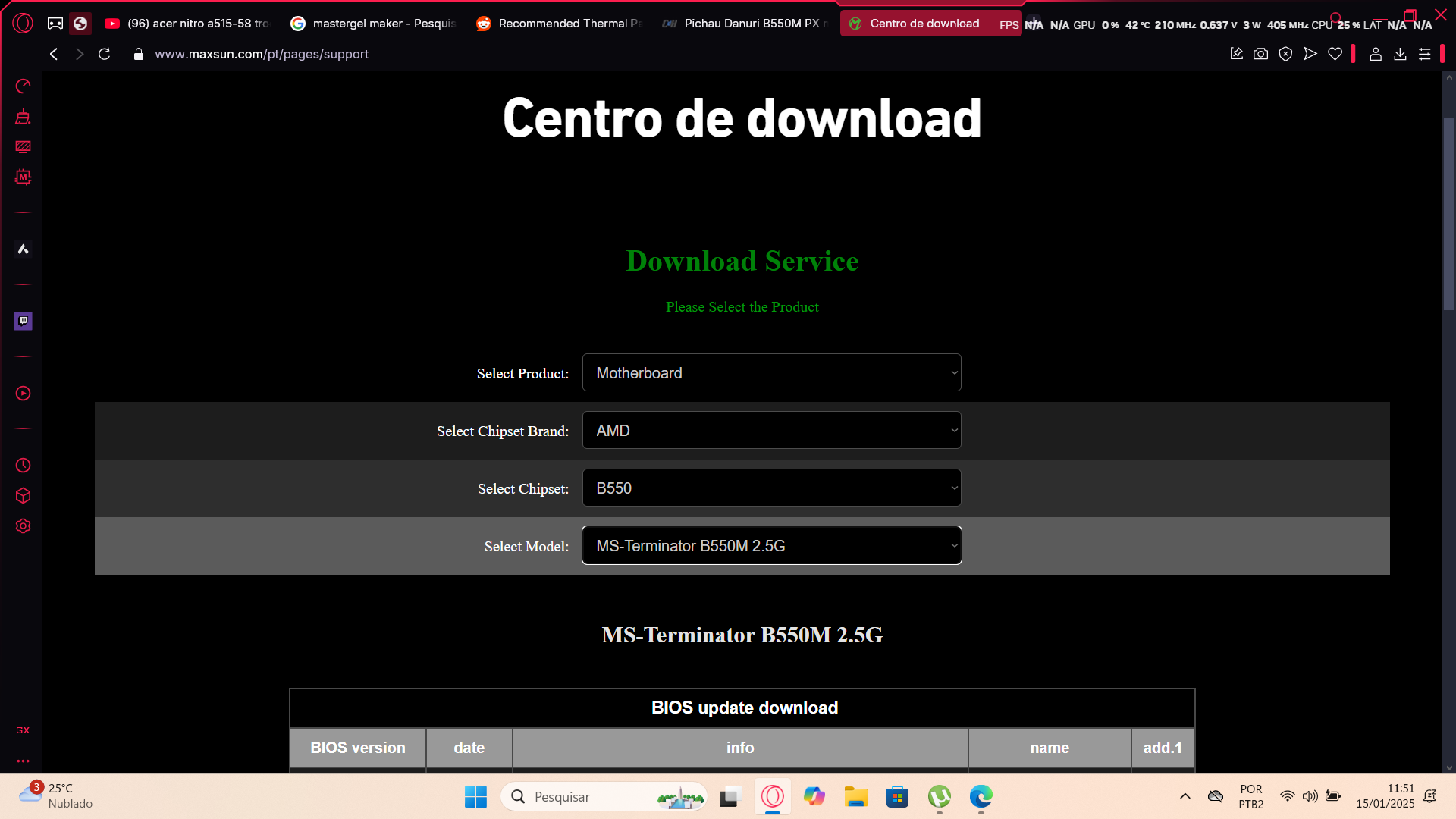Open Opera GX taskbar icon

[773, 796]
